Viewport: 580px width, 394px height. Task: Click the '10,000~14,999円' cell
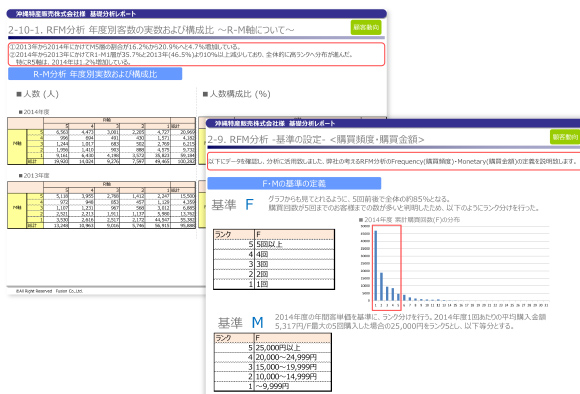(x=293, y=377)
